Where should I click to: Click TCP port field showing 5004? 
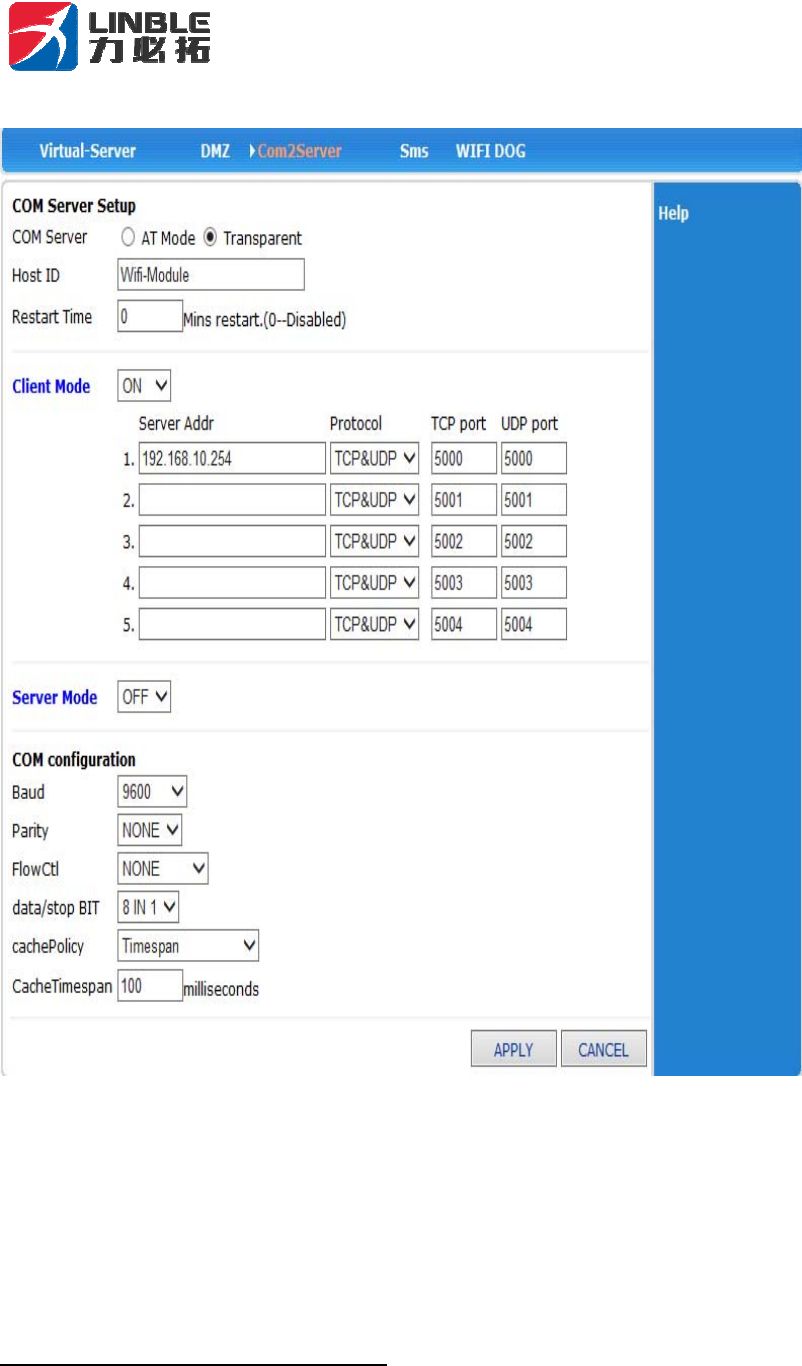pos(464,624)
